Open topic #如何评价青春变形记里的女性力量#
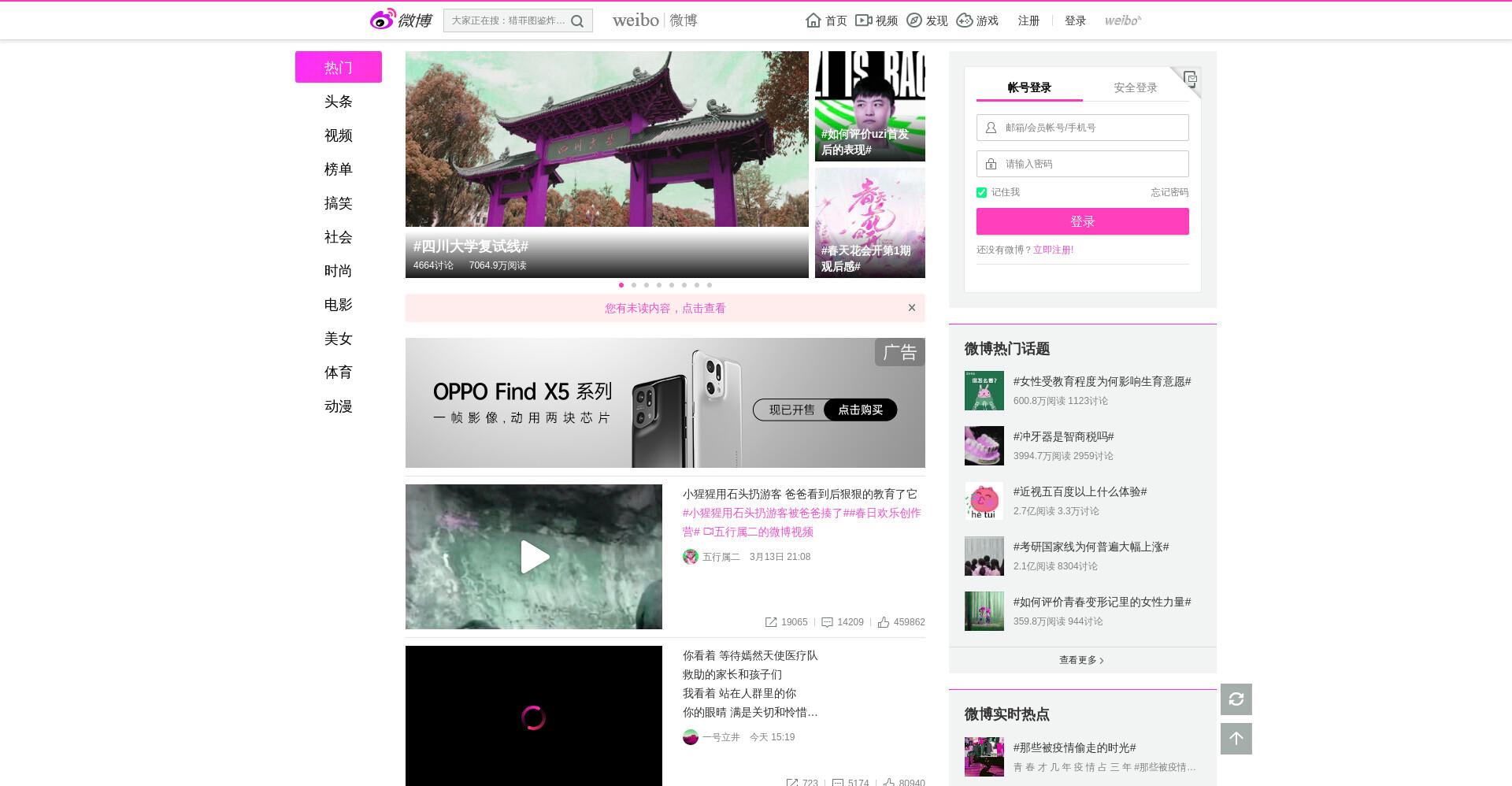Viewport: 1512px width, 786px height. pyautogui.click(x=1102, y=602)
